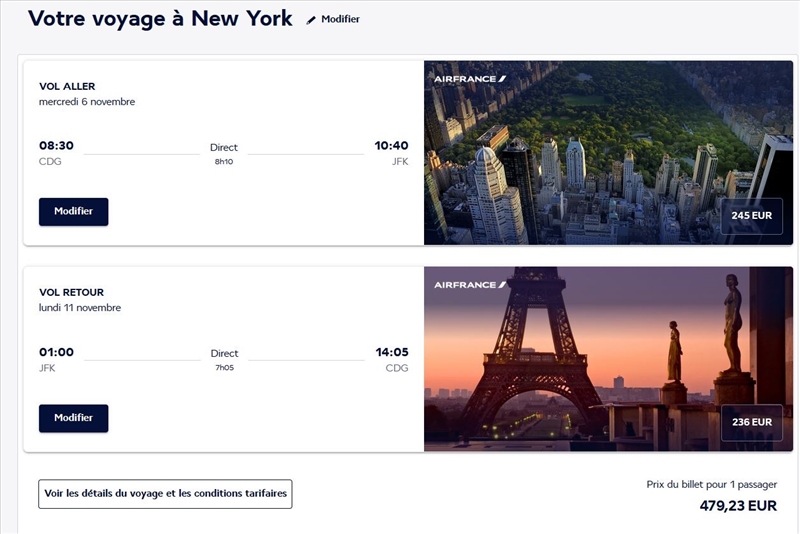Click the VOL ALLER heading
Screen dimensions: 800x534
click(x=67, y=86)
